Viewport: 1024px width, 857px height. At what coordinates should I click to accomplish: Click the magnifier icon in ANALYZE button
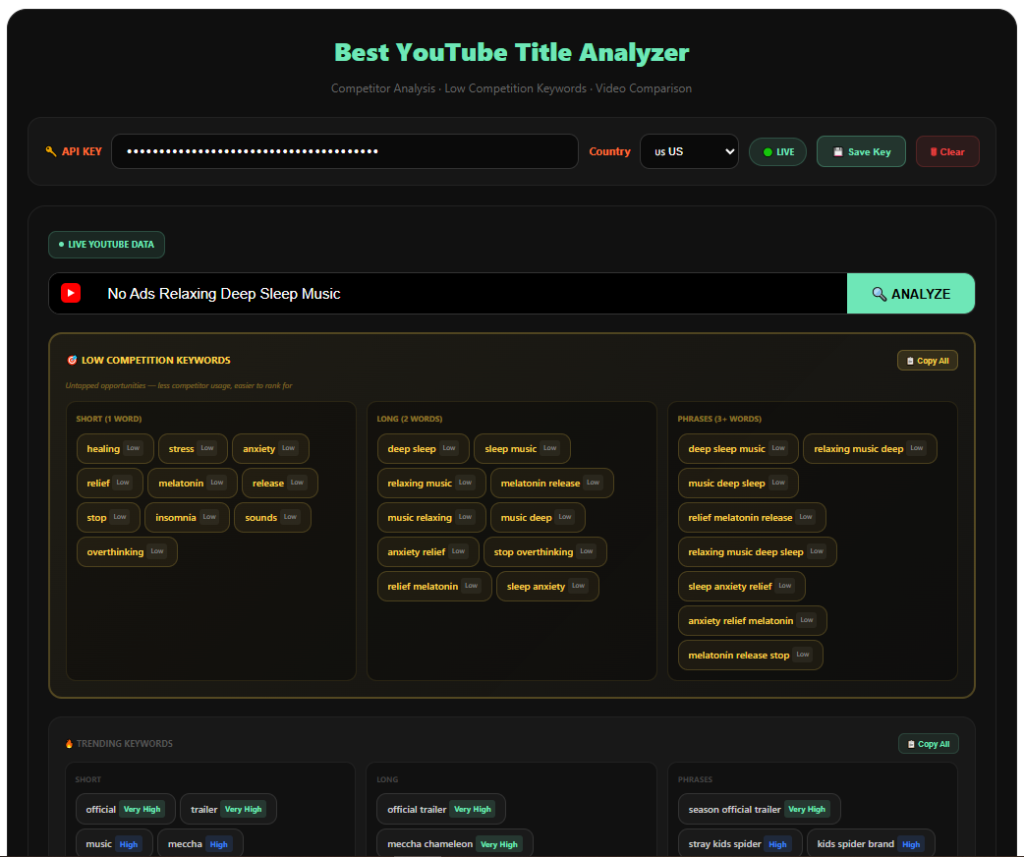pyautogui.click(x=879, y=294)
